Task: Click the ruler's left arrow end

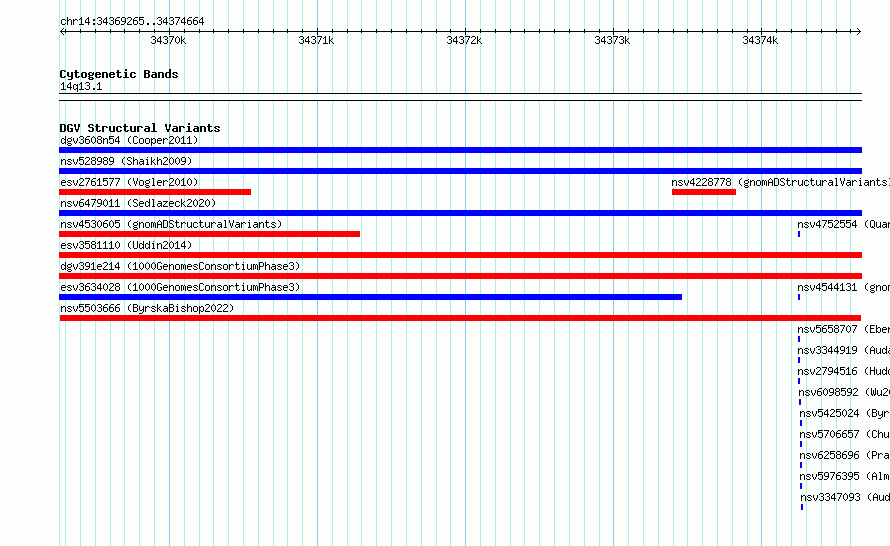Action: tap(62, 31)
